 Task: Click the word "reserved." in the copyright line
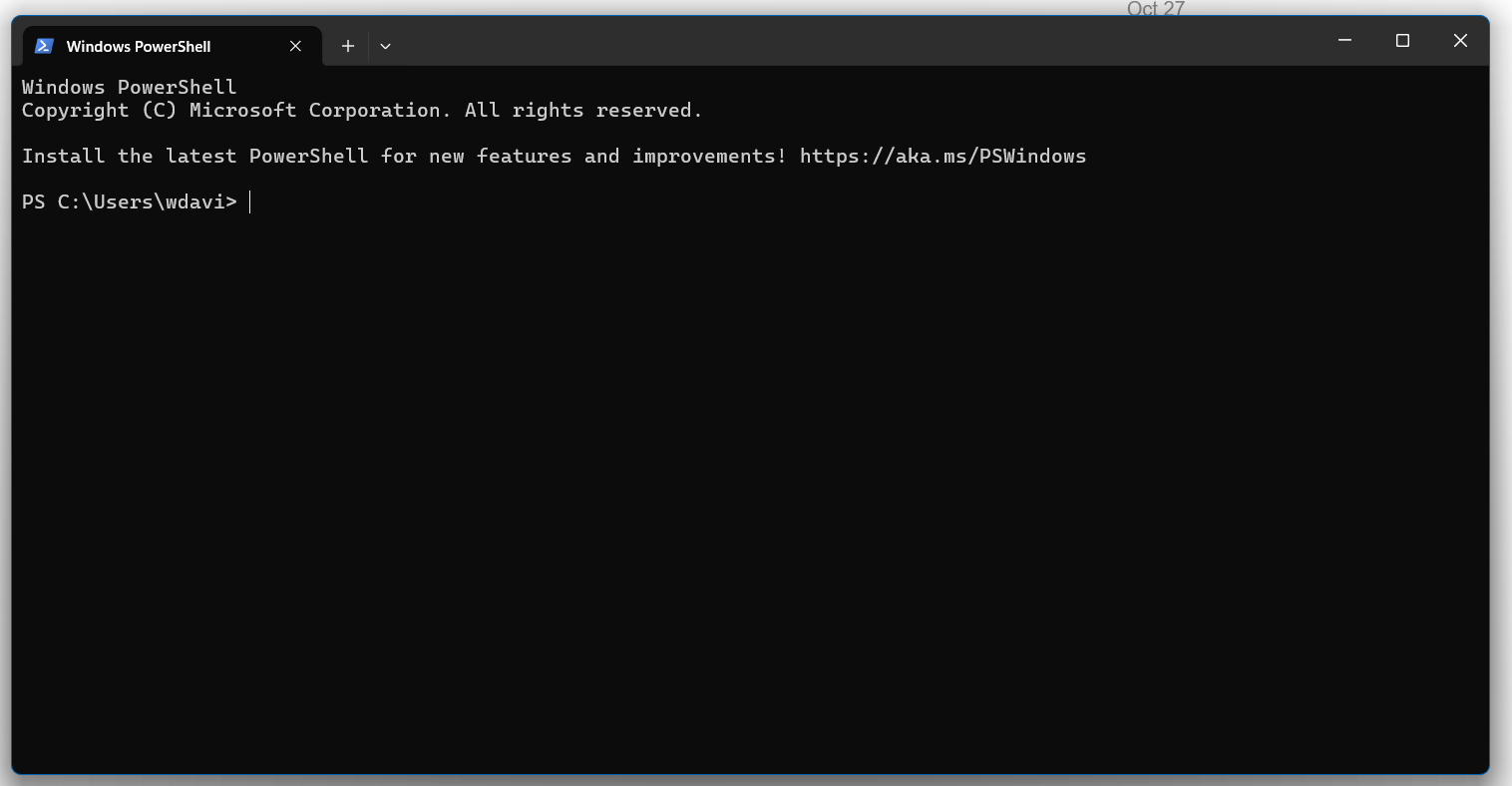(x=649, y=111)
